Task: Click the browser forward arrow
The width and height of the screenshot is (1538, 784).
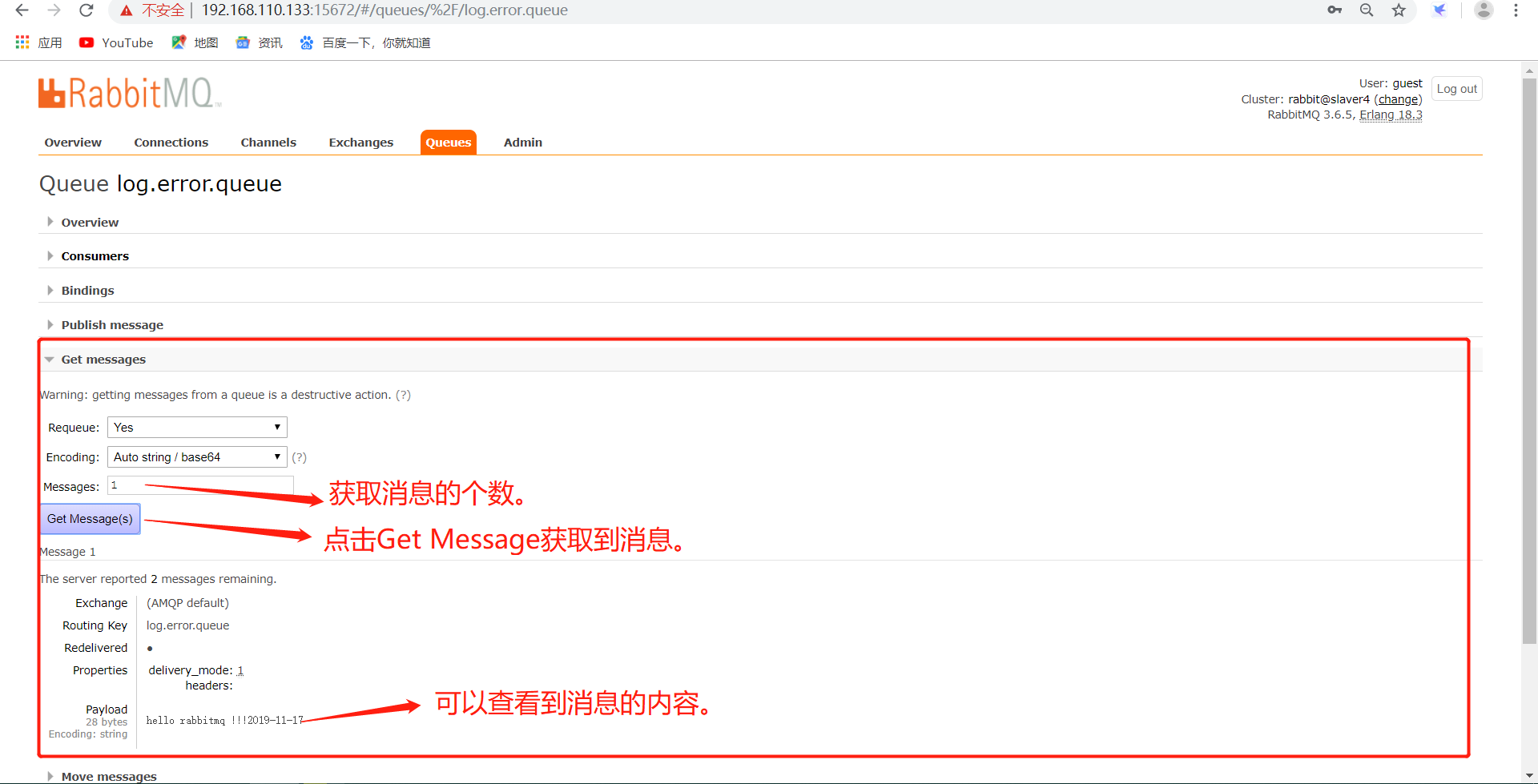Action: (54, 10)
